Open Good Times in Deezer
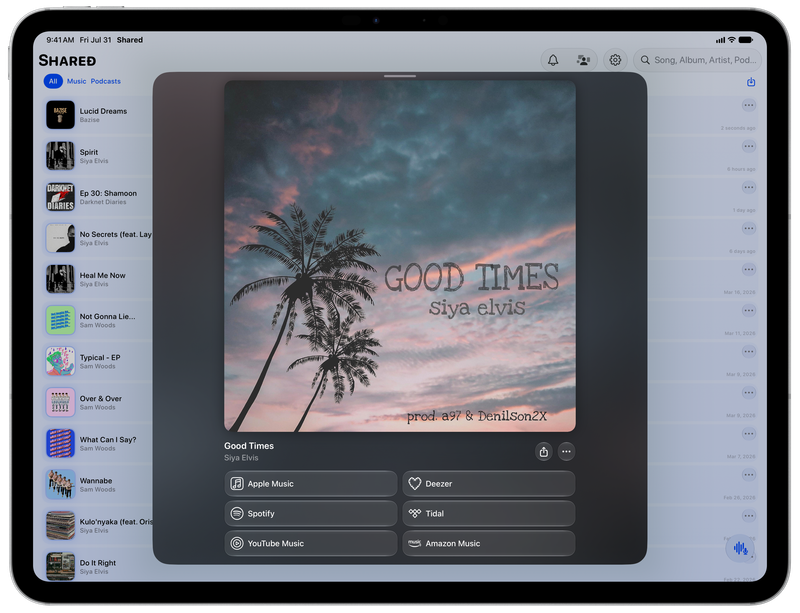Viewport: 800px width, 613px height. pyautogui.click(x=489, y=484)
